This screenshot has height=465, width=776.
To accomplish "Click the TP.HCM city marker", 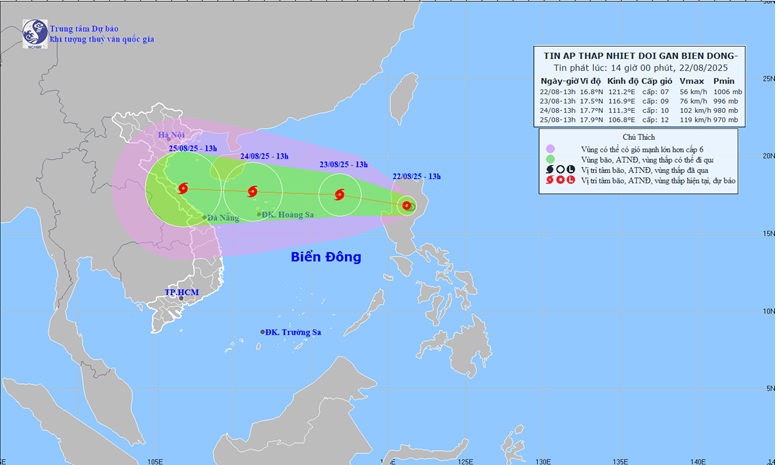I will (181, 297).
